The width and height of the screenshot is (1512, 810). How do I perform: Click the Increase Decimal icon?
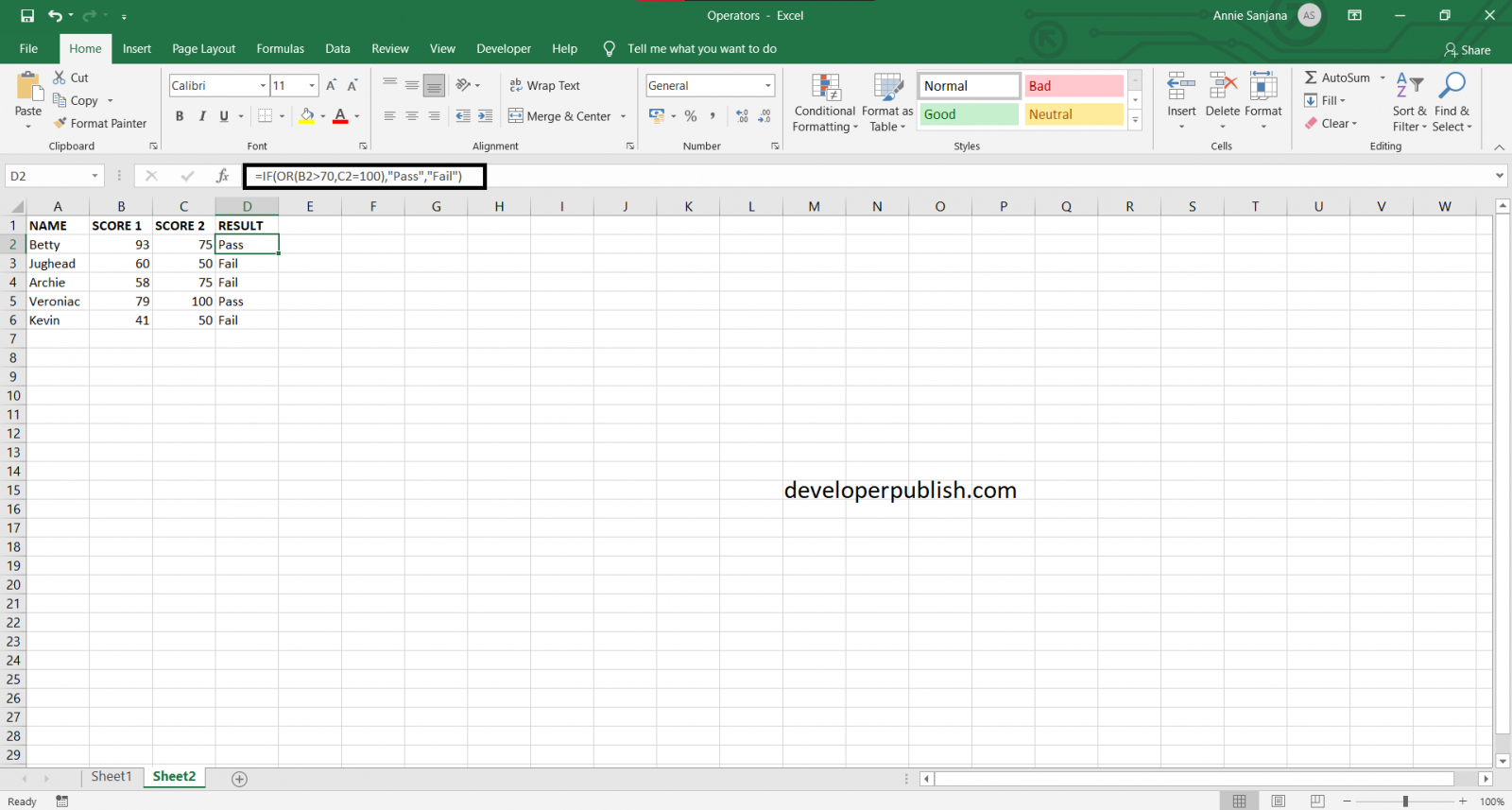click(742, 116)
